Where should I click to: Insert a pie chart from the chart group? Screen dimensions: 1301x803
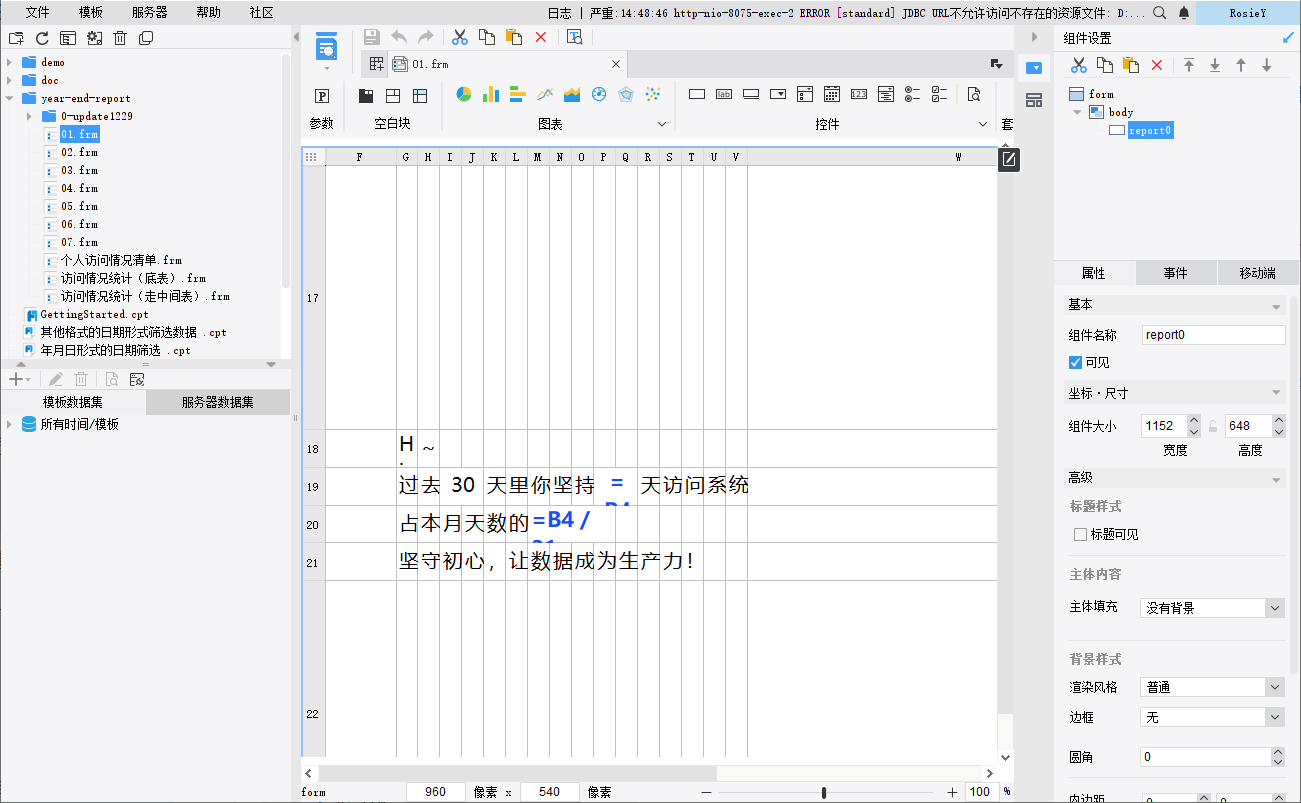coord(464,94)
